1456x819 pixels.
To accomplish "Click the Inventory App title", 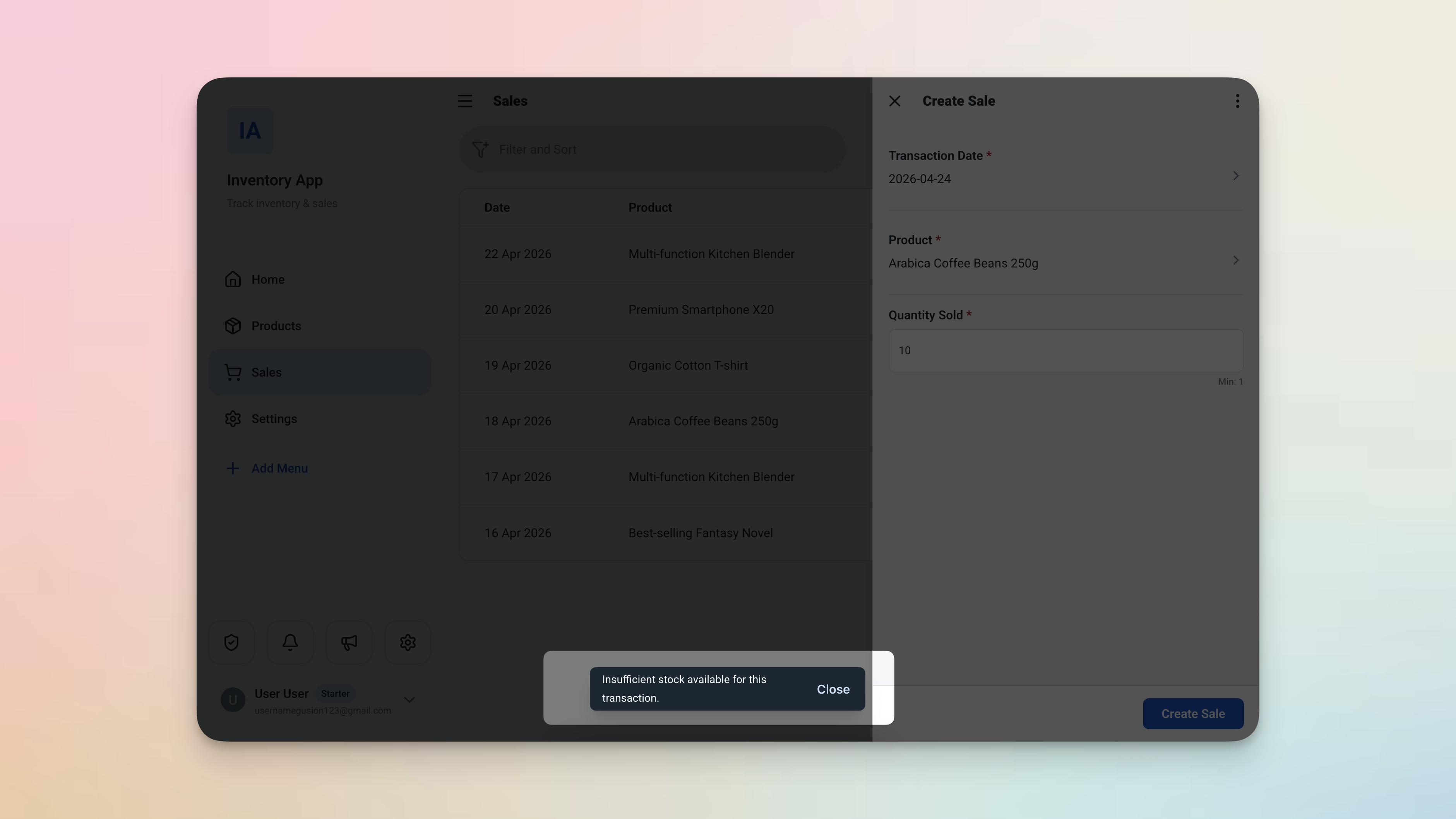I will [275, 180].
